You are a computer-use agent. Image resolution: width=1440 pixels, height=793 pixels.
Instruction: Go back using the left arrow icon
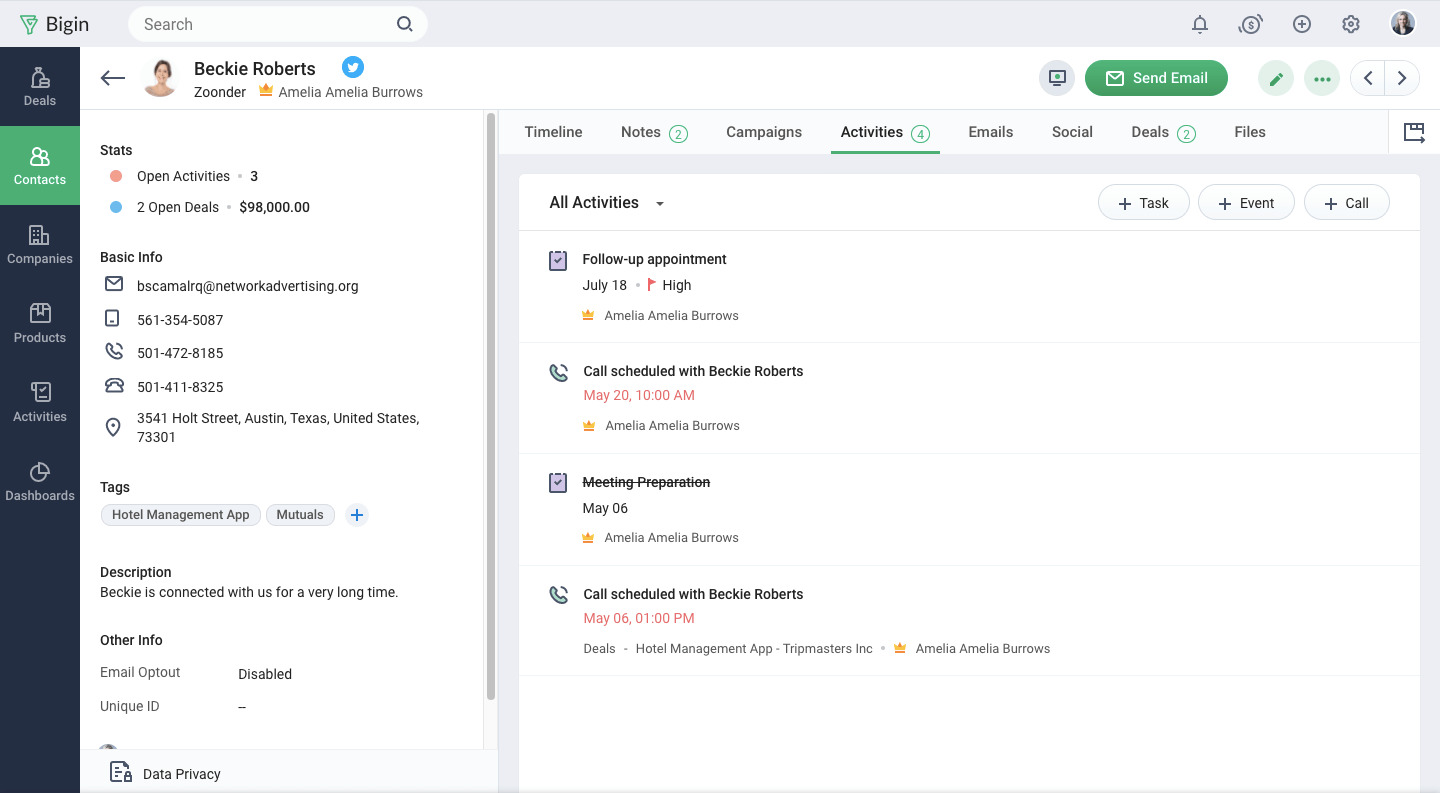point(113,78)
